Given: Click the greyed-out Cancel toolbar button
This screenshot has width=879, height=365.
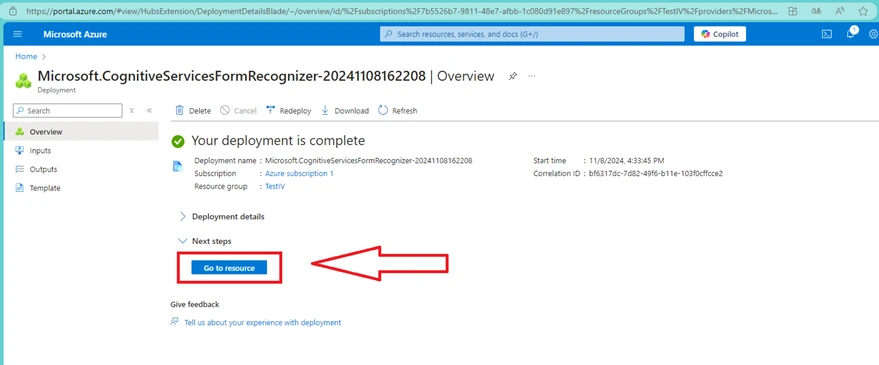Looking at the screenshot, I should click(x=238, y=110).
